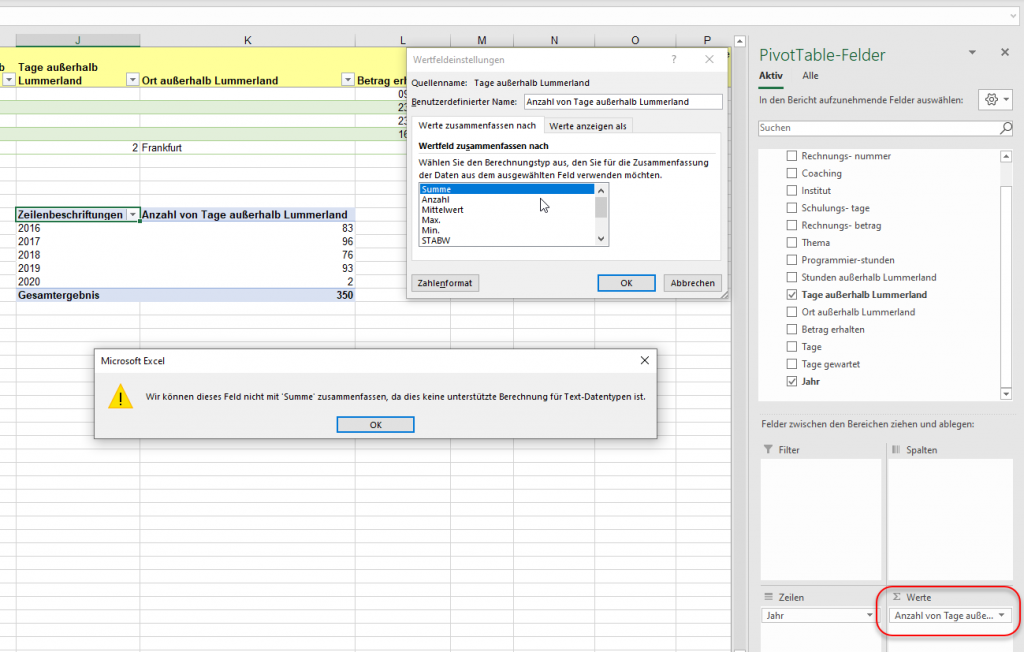This screenshot has width=1024, height=652.
Task: Confirm the Excel warning with OK
Action: 376,425
